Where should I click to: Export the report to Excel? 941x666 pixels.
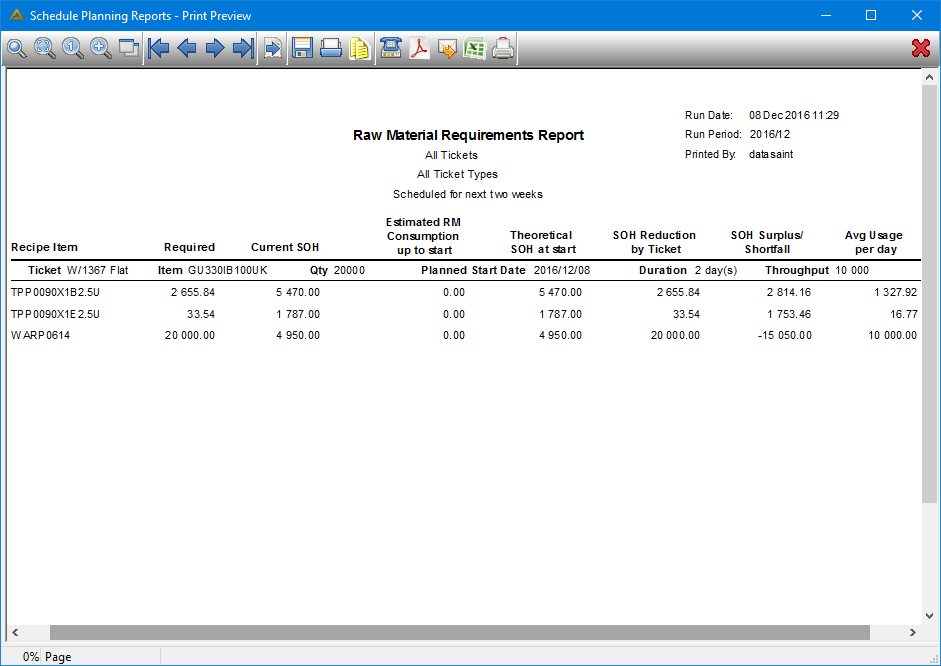475,48
